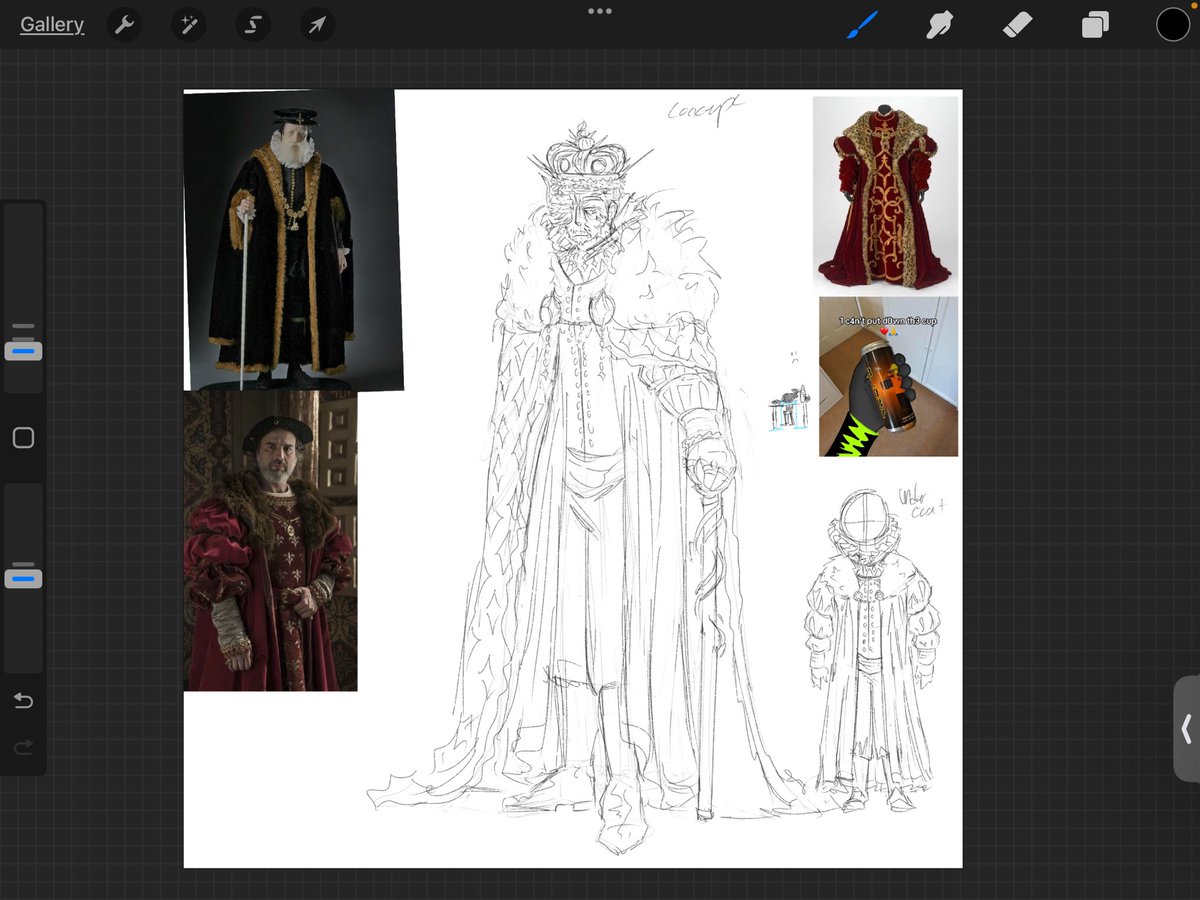
Task: Open the color picker swatch
Action: point(1172,24)
